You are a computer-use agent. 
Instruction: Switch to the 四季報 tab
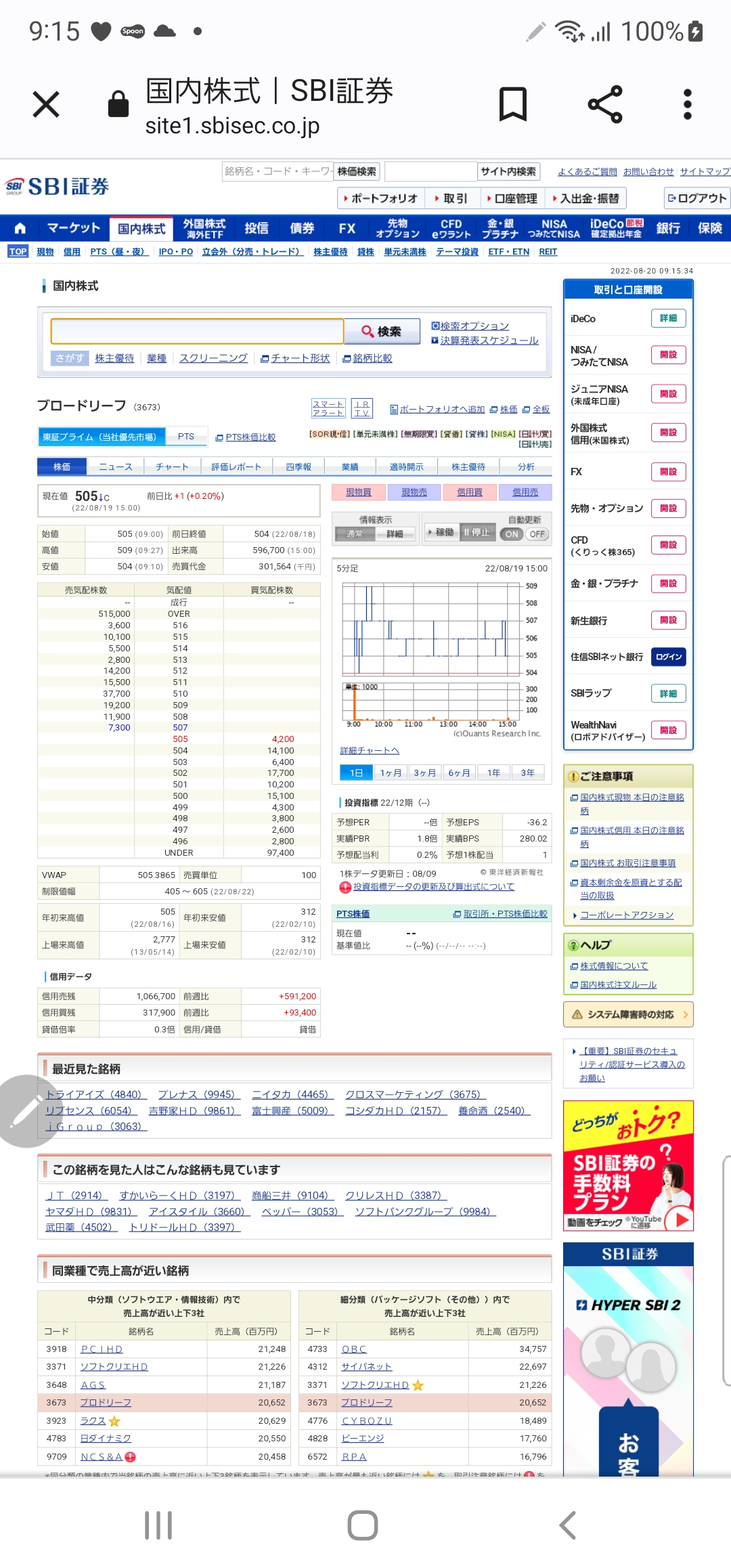[298, 467]
